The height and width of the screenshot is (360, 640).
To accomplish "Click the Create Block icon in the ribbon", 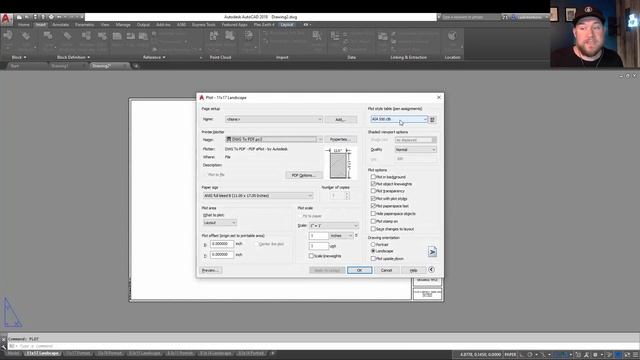I will click(x=48, y=36).
